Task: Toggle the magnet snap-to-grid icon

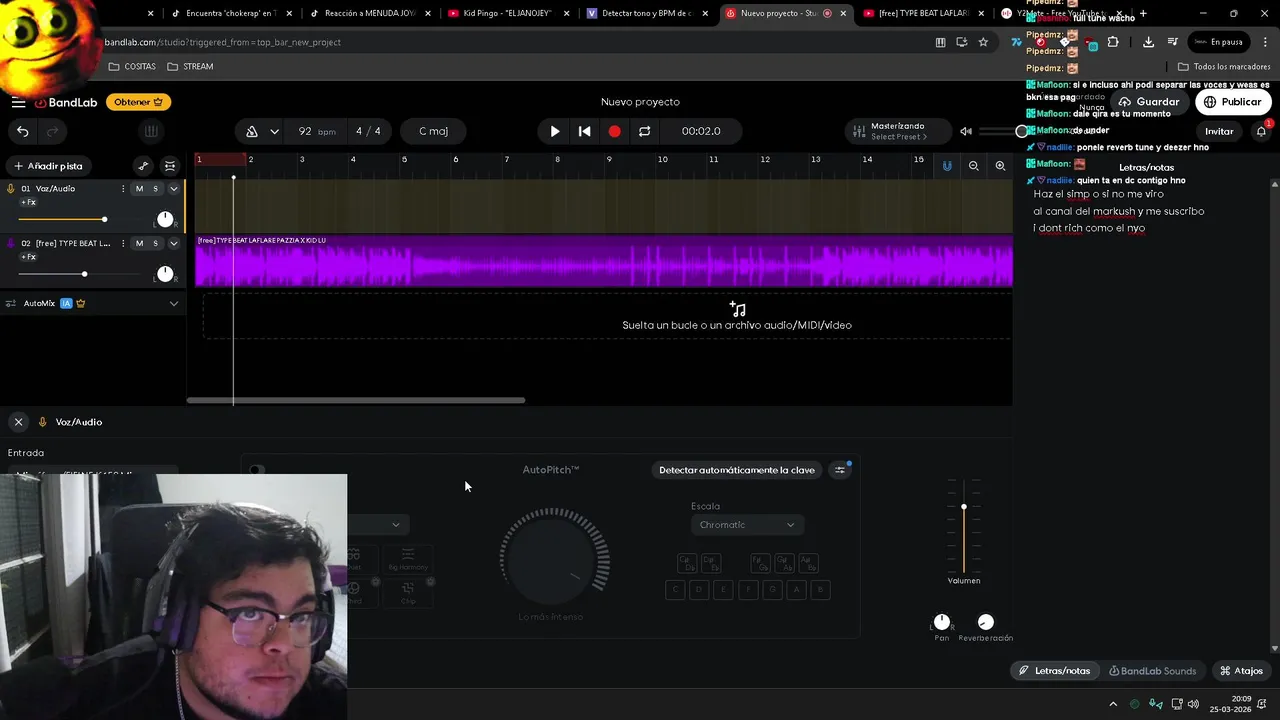Action: click(x=947, y=166)
